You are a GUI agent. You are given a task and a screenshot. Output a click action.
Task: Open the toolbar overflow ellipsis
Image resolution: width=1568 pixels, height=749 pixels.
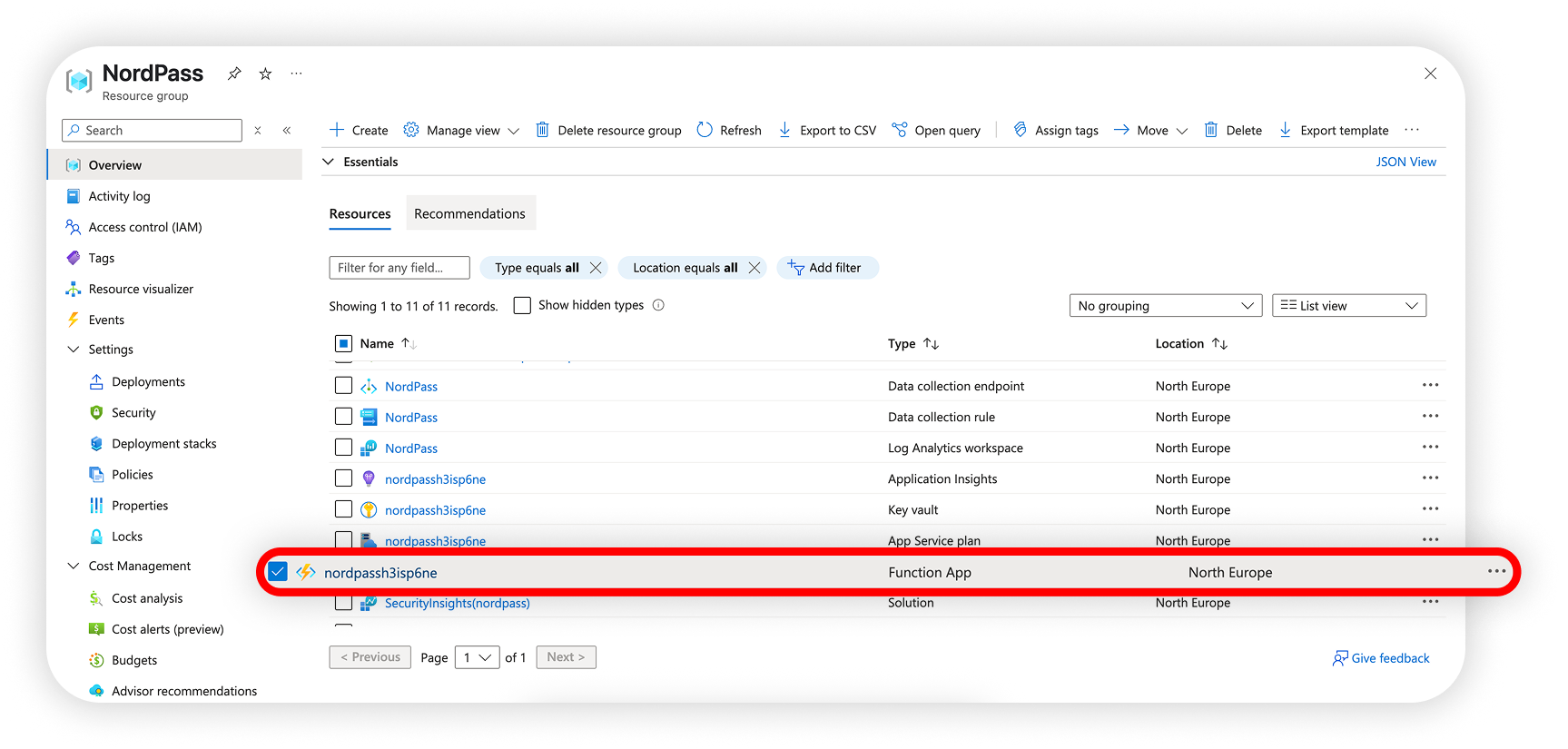[x=1412, y=130]
